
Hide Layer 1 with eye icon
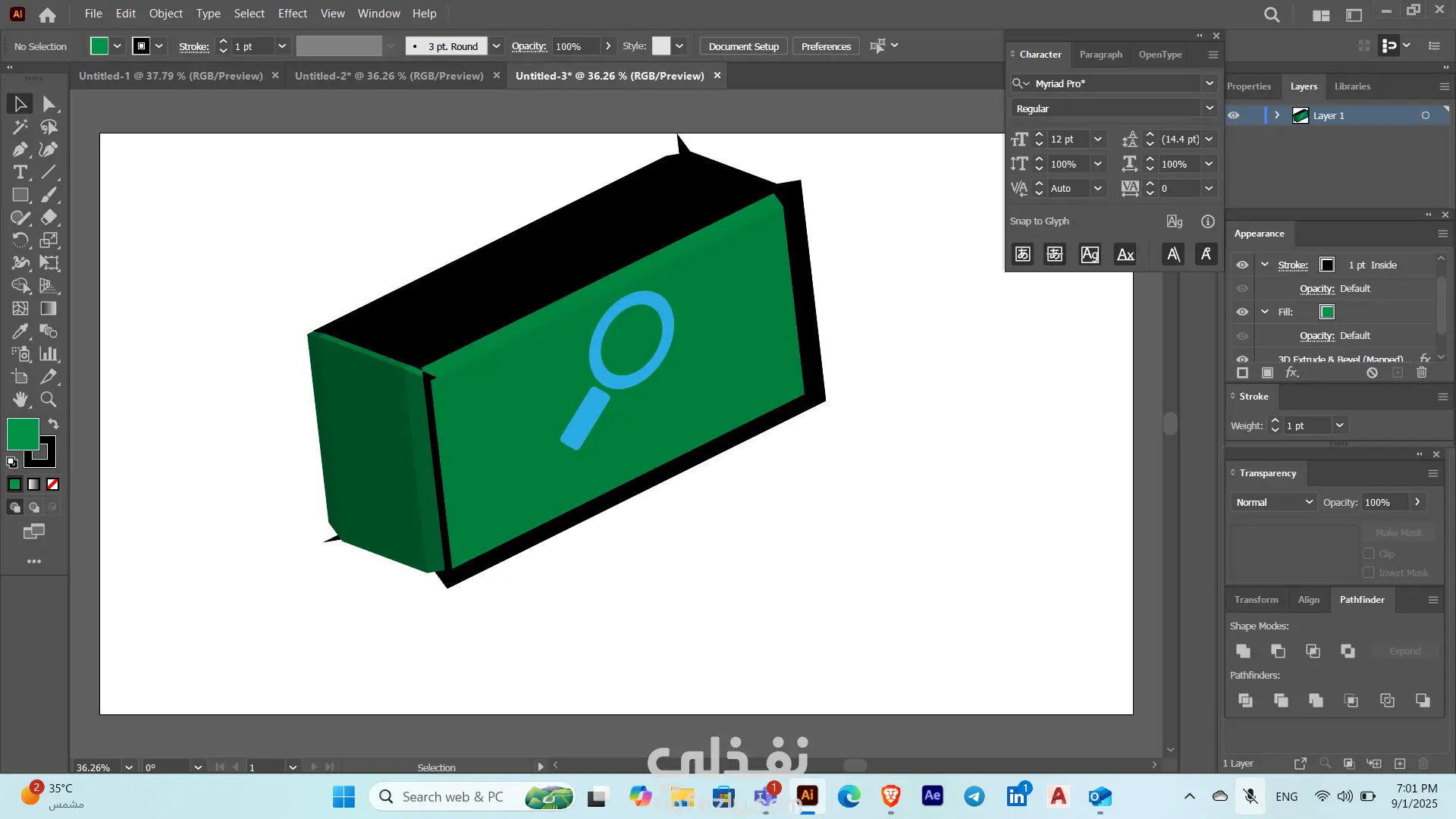coord(1234,115)
